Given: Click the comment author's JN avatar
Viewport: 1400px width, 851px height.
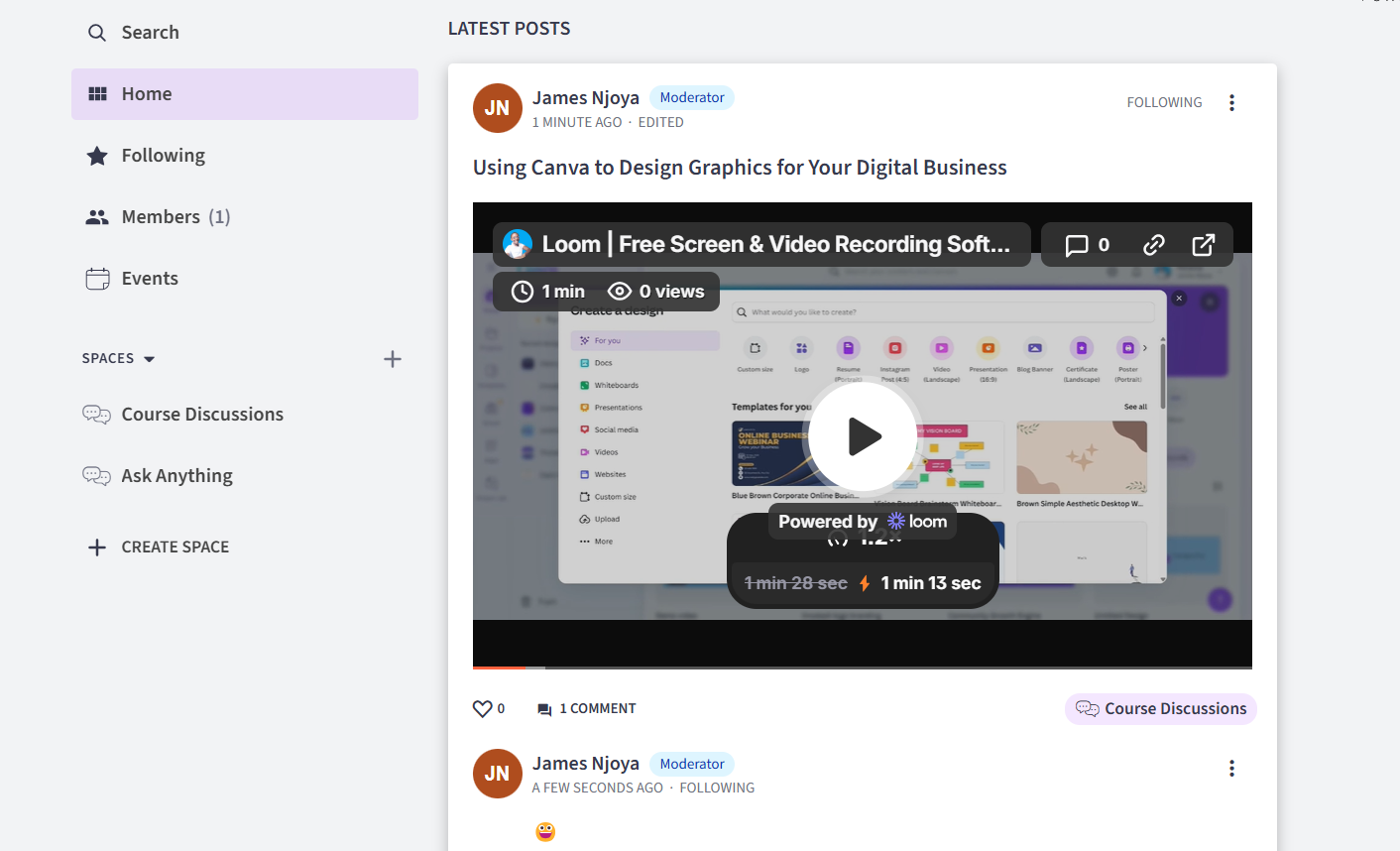Looking at the screenshot, I should coord(498,774).
